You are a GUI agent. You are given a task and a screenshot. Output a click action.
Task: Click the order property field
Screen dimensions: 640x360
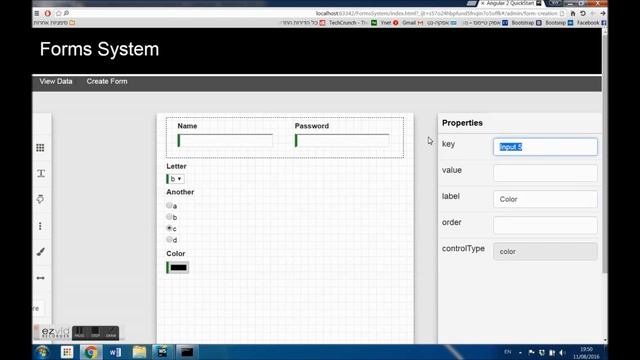(x=545, y=225)
